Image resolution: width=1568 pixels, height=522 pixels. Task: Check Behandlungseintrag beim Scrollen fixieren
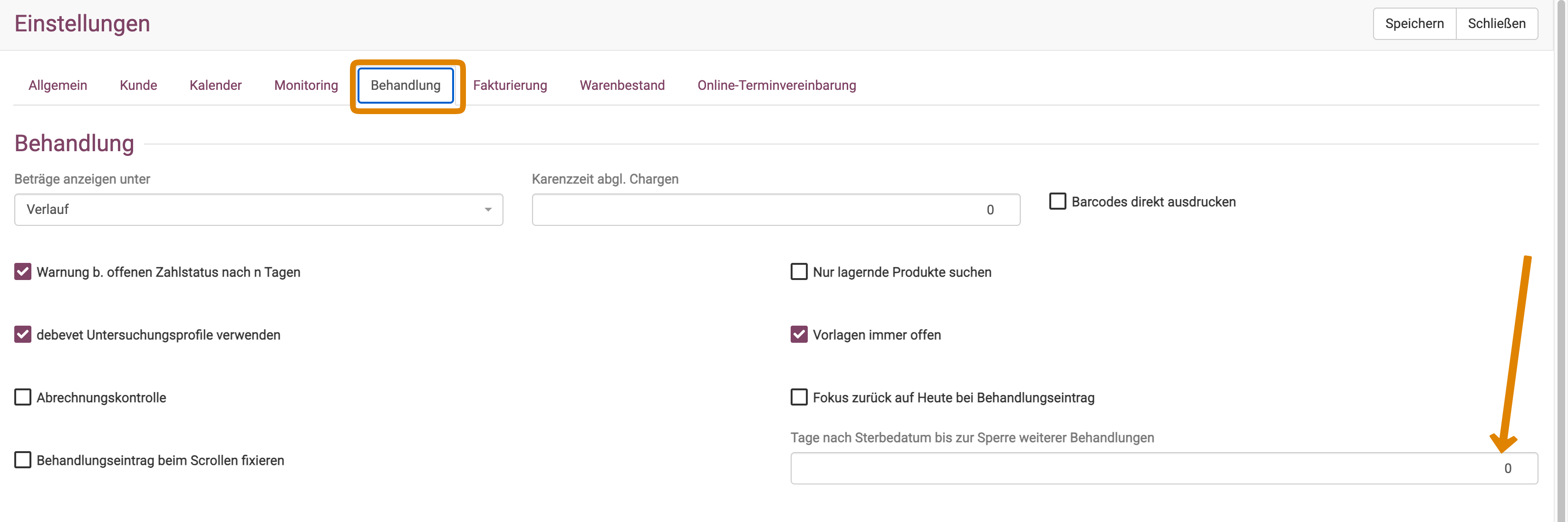point(23,460)
